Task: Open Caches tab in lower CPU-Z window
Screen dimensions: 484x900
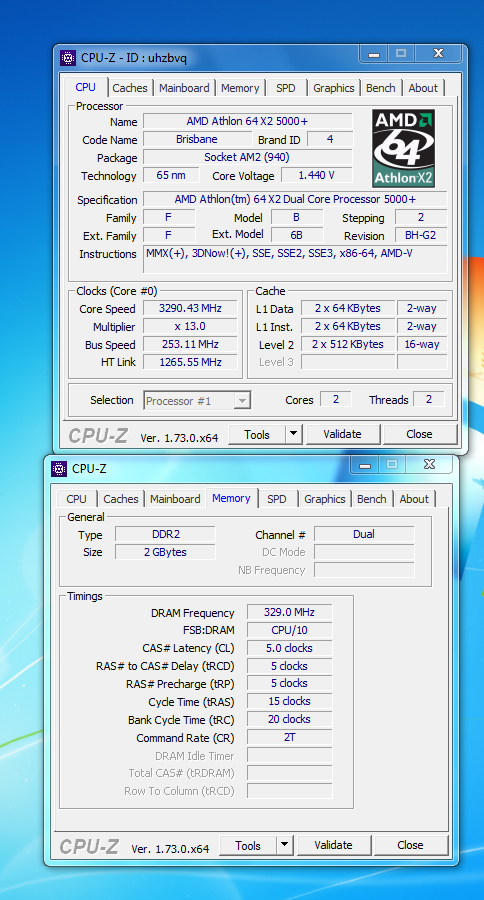Action: coord(121,499)
